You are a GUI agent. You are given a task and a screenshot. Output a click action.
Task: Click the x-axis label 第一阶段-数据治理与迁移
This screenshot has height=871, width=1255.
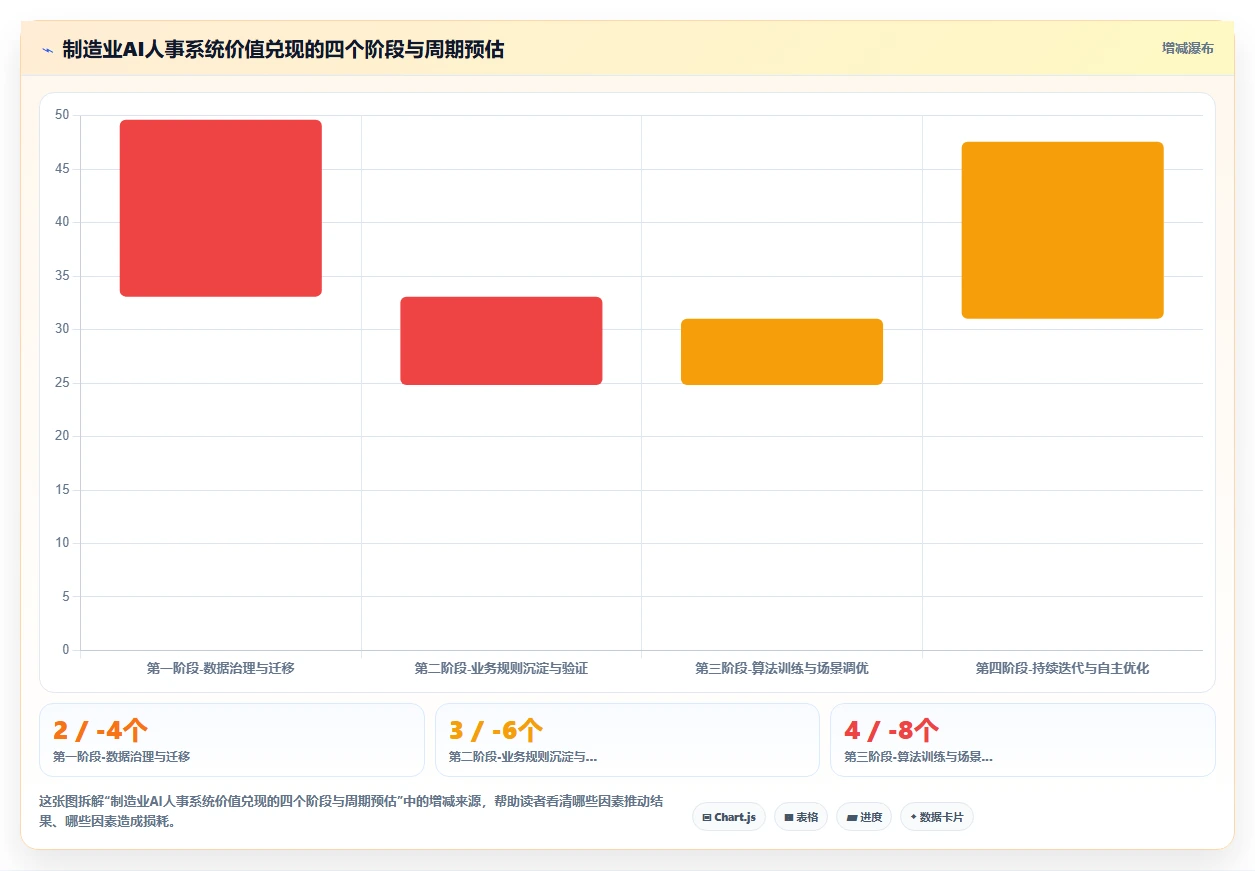coord(221,668)
